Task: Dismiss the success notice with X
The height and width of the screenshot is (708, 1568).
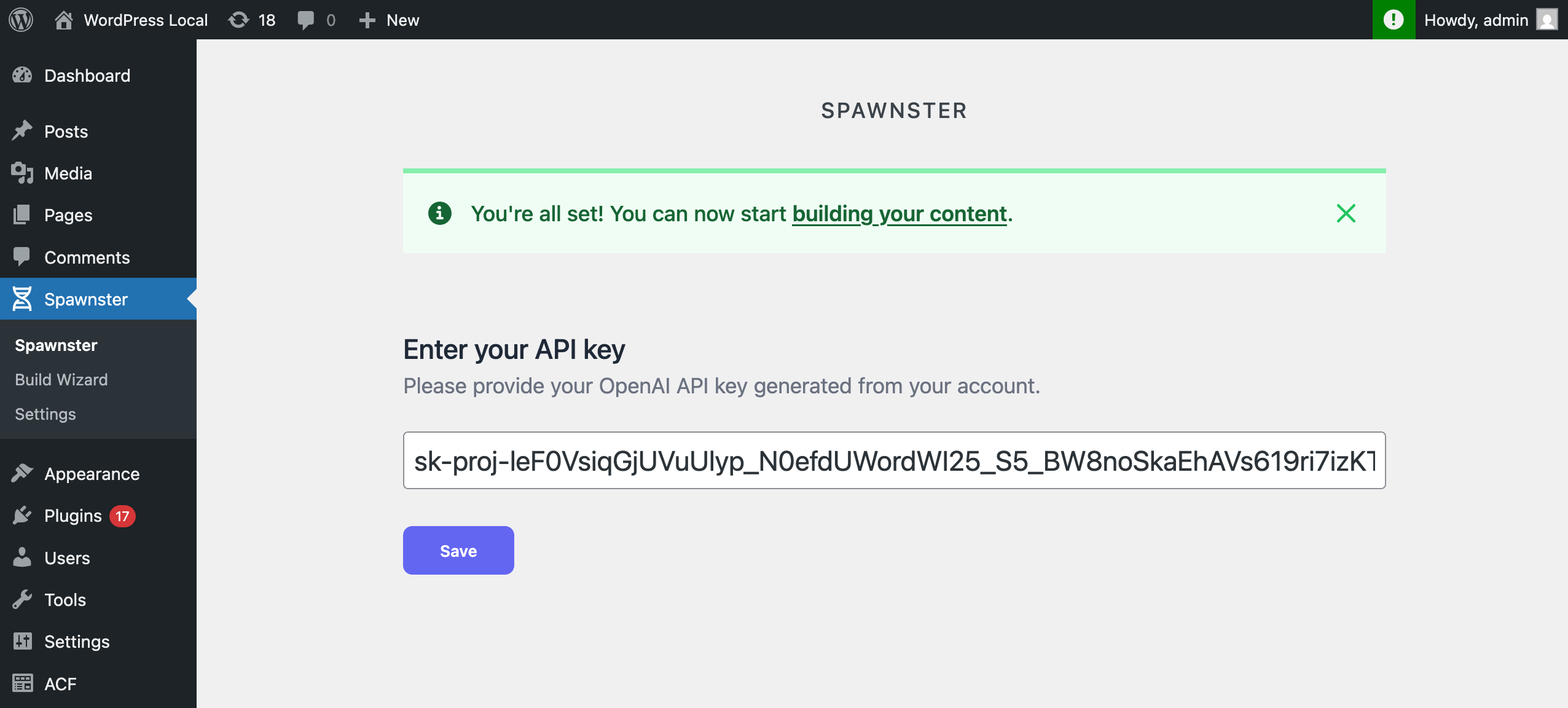Action: [x=1346, y=213]
